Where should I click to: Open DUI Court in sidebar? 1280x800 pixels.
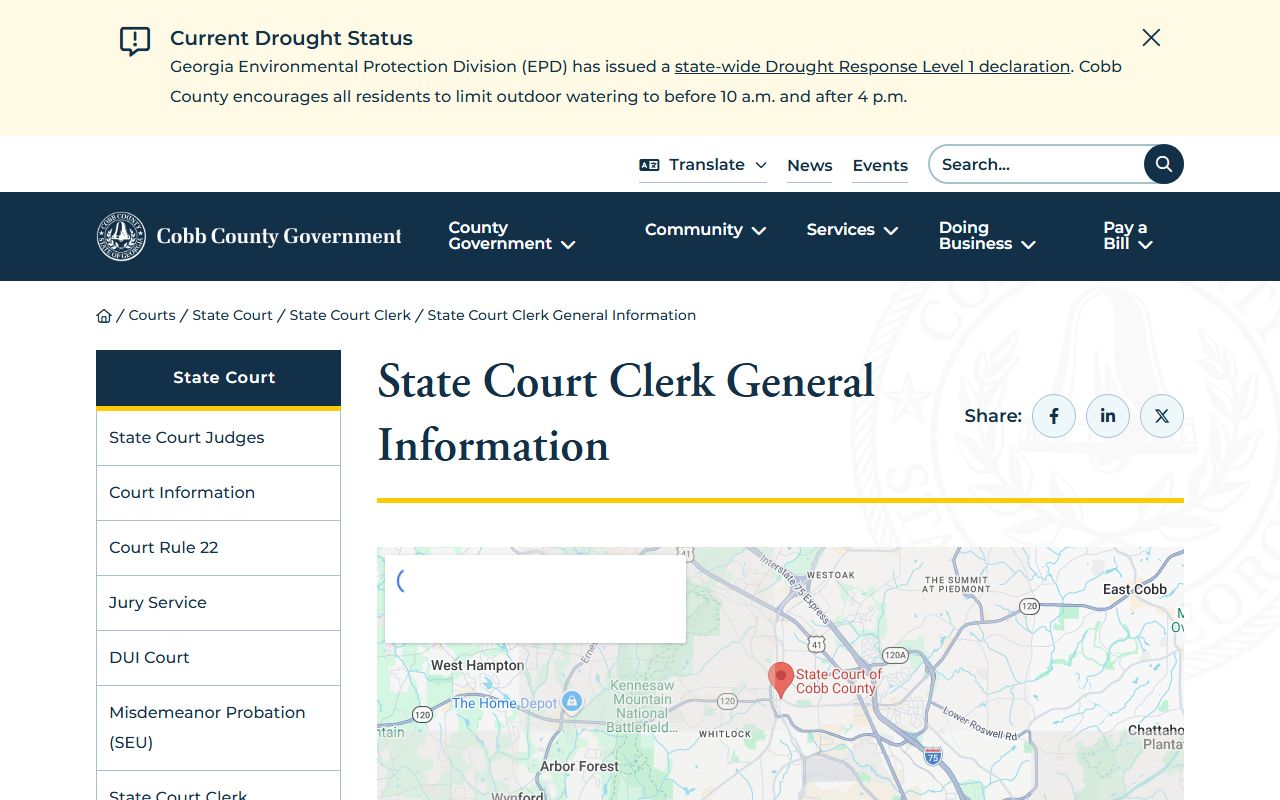click(x=218, y=658)
